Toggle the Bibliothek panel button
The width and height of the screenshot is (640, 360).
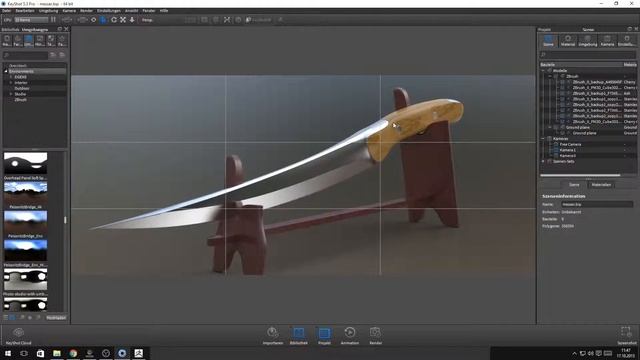[x=298, y=336]
